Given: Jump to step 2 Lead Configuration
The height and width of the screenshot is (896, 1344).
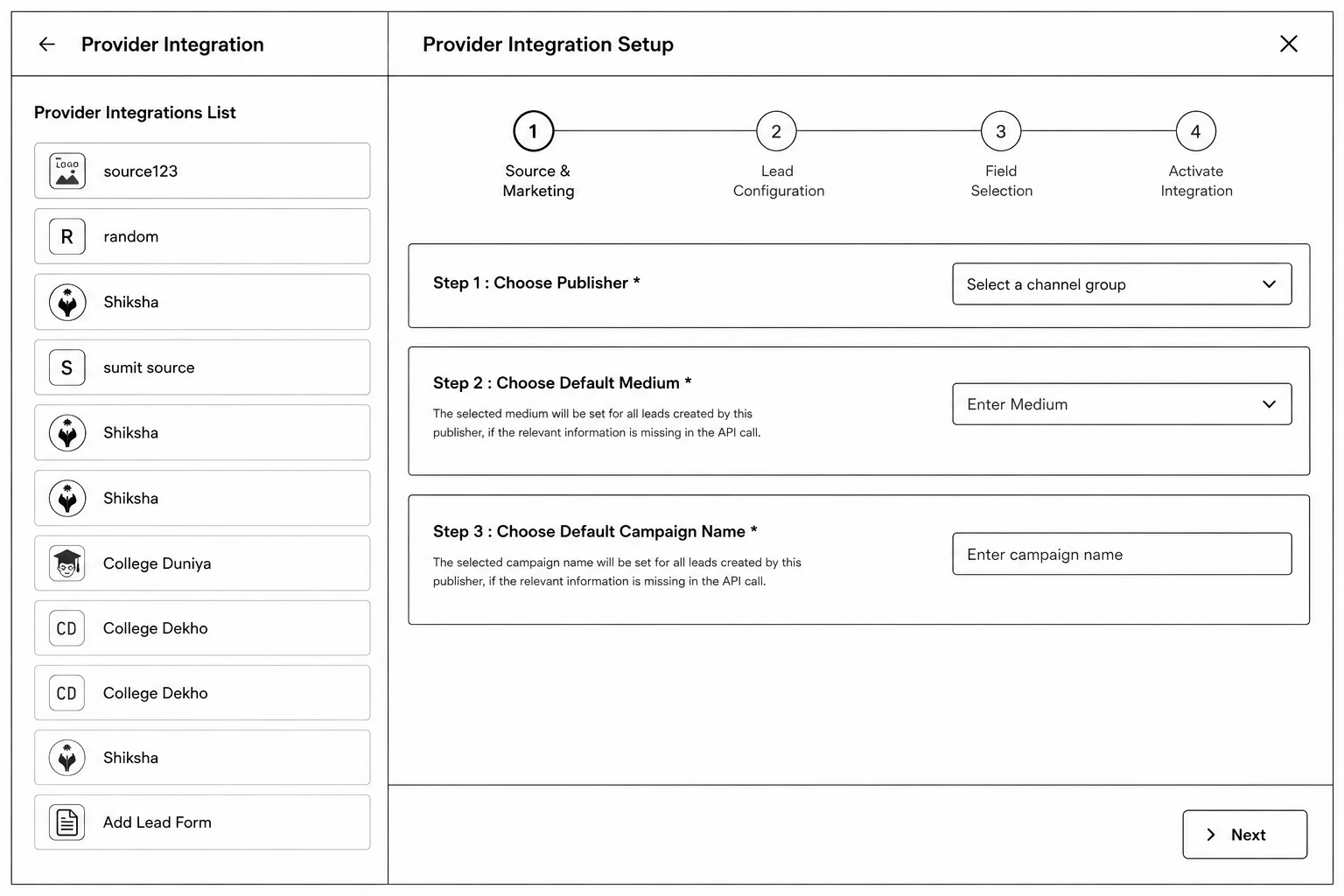Looking at the screenshot, I should pyautogui.click(x=776, y=131).
